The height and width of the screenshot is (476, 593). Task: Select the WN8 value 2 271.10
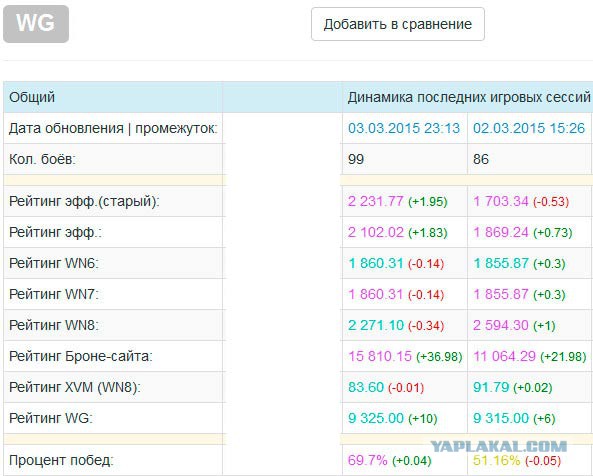pyautogui.click(x=376, y=325)
